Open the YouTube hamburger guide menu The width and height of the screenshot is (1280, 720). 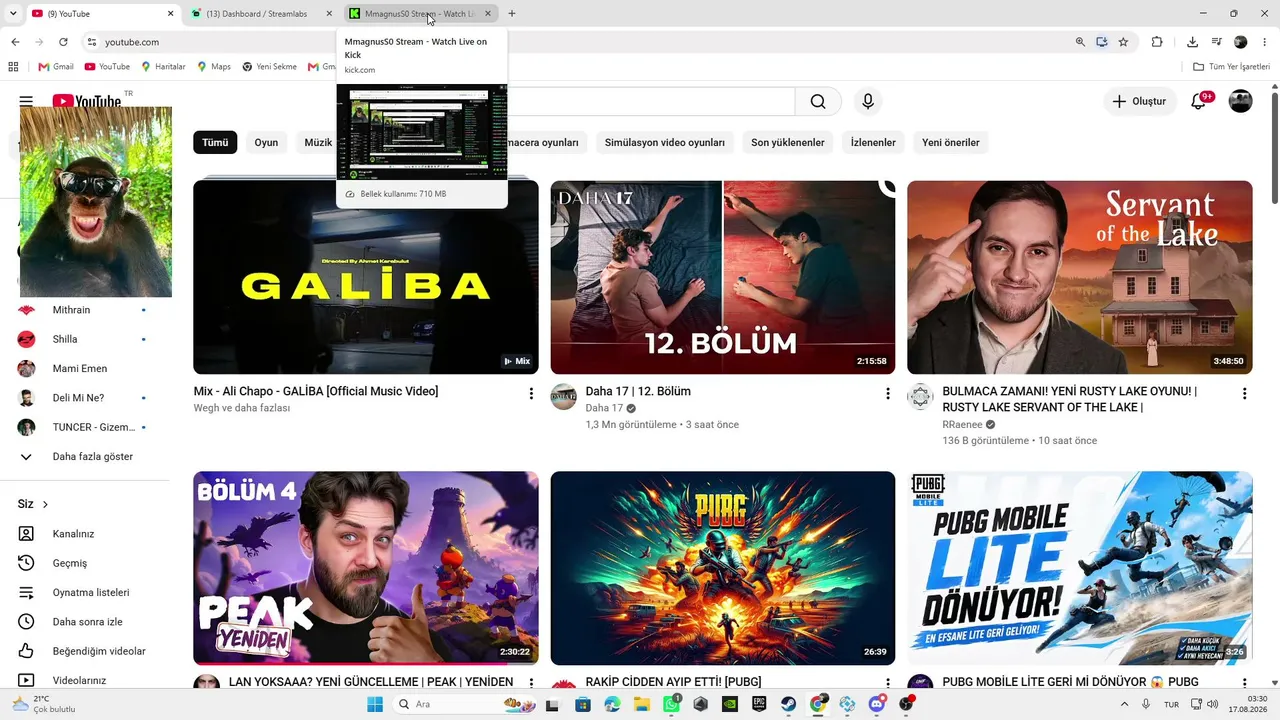[26, 101]
